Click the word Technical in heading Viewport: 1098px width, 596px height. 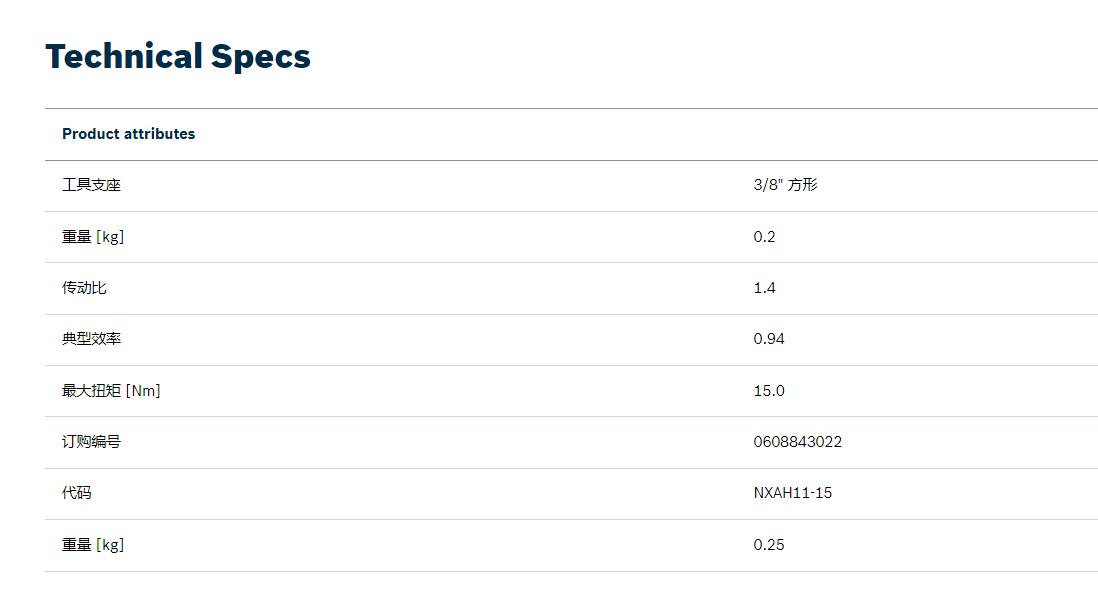[x=124, y=56]
